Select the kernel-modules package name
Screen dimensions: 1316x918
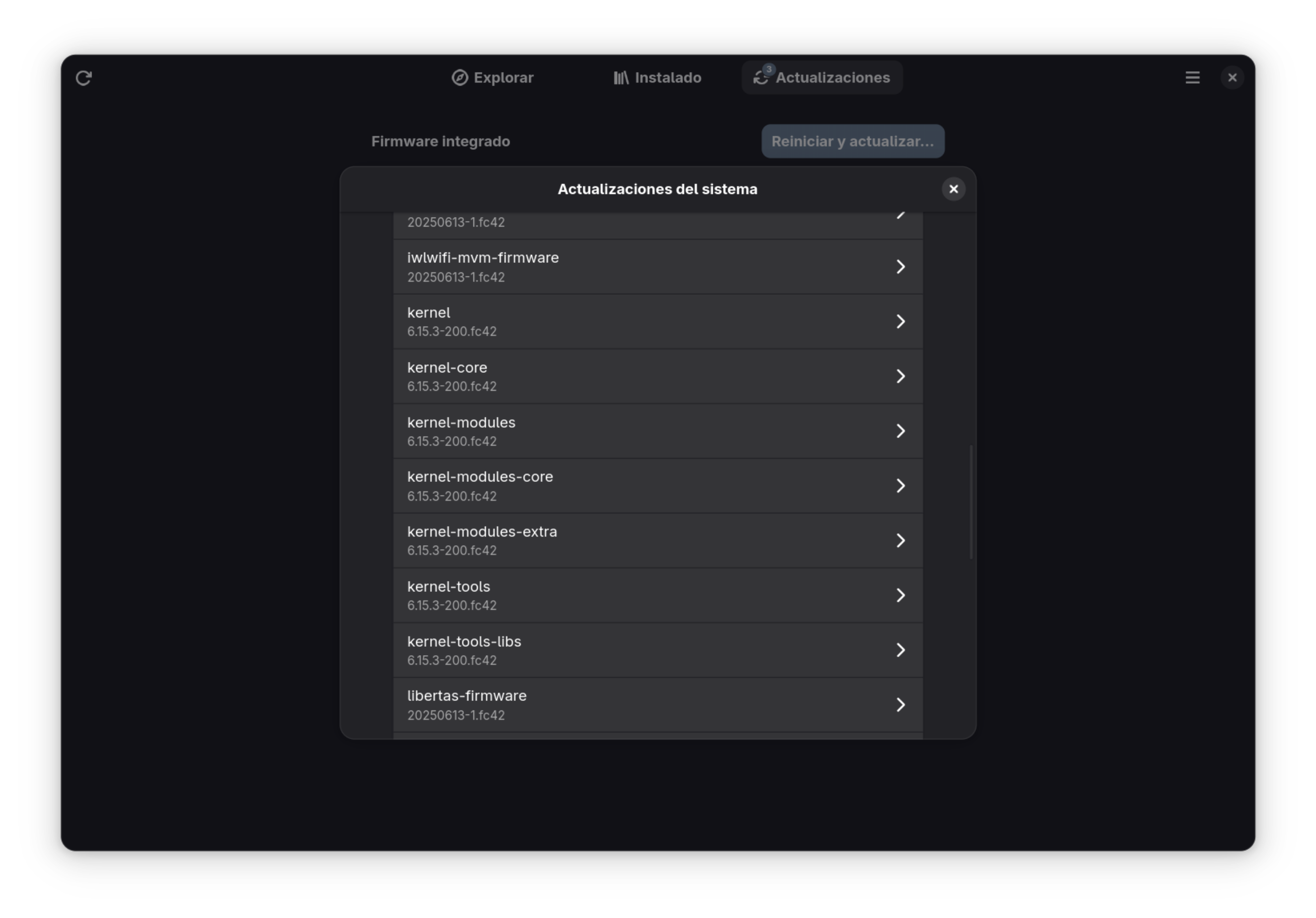click(461, 423)
